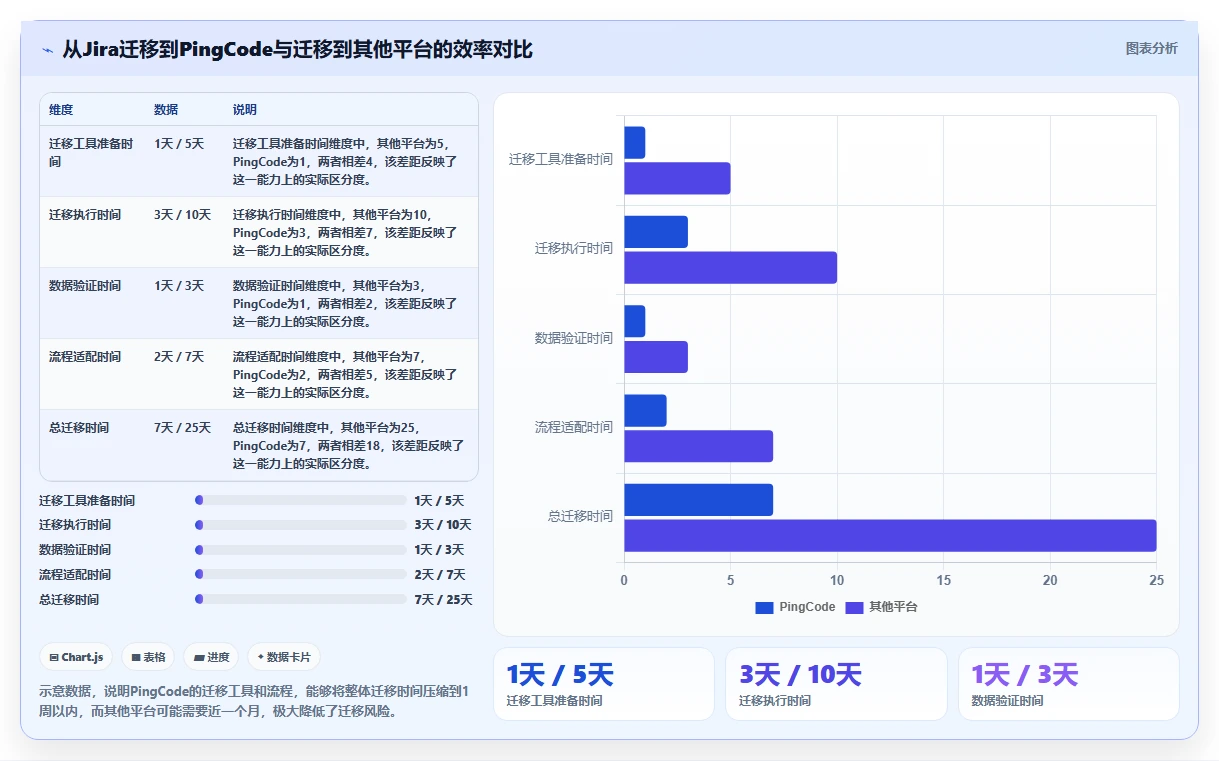The width and height of the screenshot is (1219, 761).
Task: Click 其他平台 bar for 总迁移时间
Action: (890, 535)
